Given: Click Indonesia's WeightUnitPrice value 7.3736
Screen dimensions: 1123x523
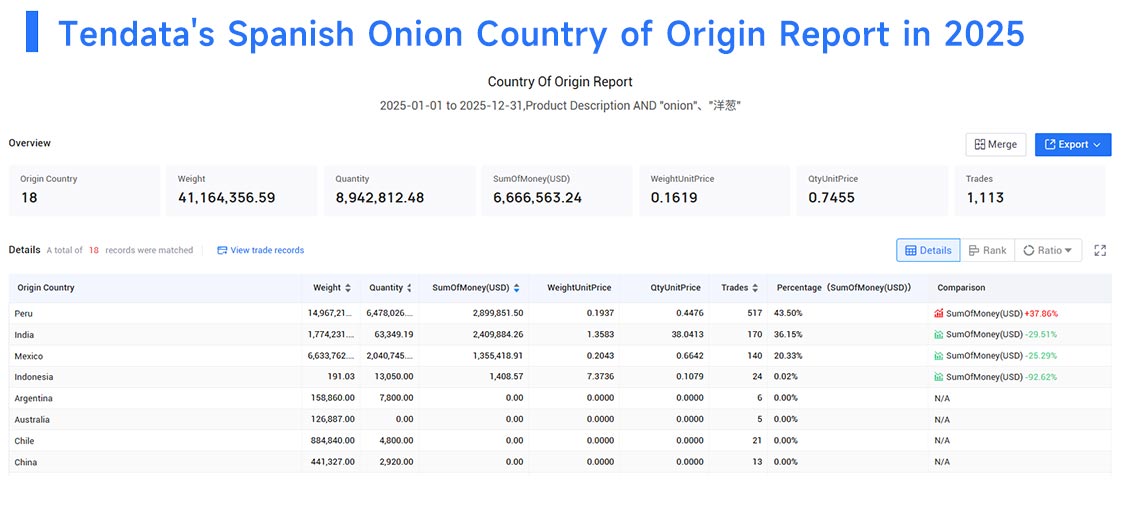Looking at the screenshot, I should click(599, 377).
